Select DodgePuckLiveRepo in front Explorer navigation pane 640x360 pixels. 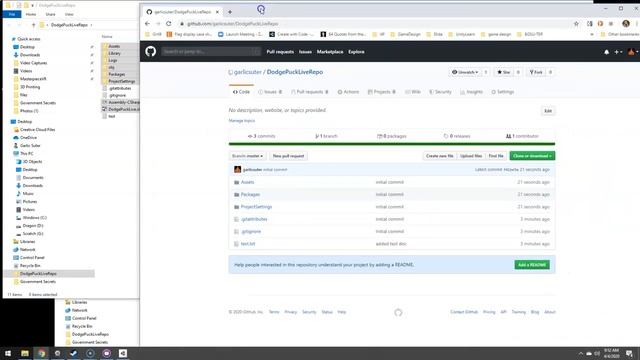38,273
